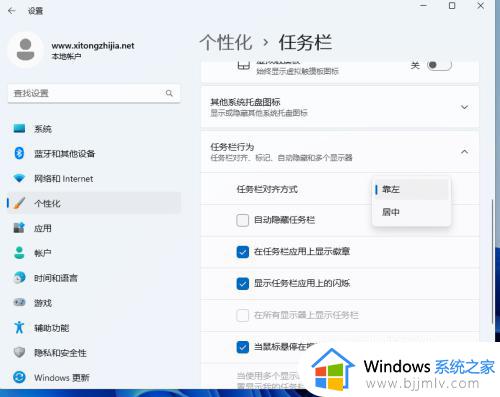Open 辅助功能 settings category
The height and width of the screenshot is (397, 500).
(94, 328)
